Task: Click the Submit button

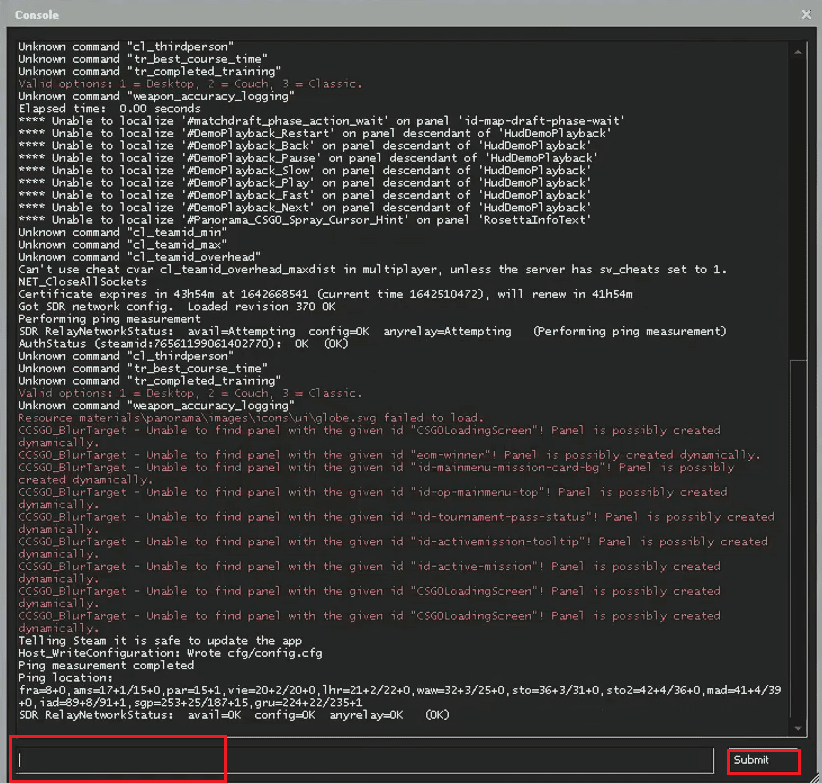Action: point(763,760)
